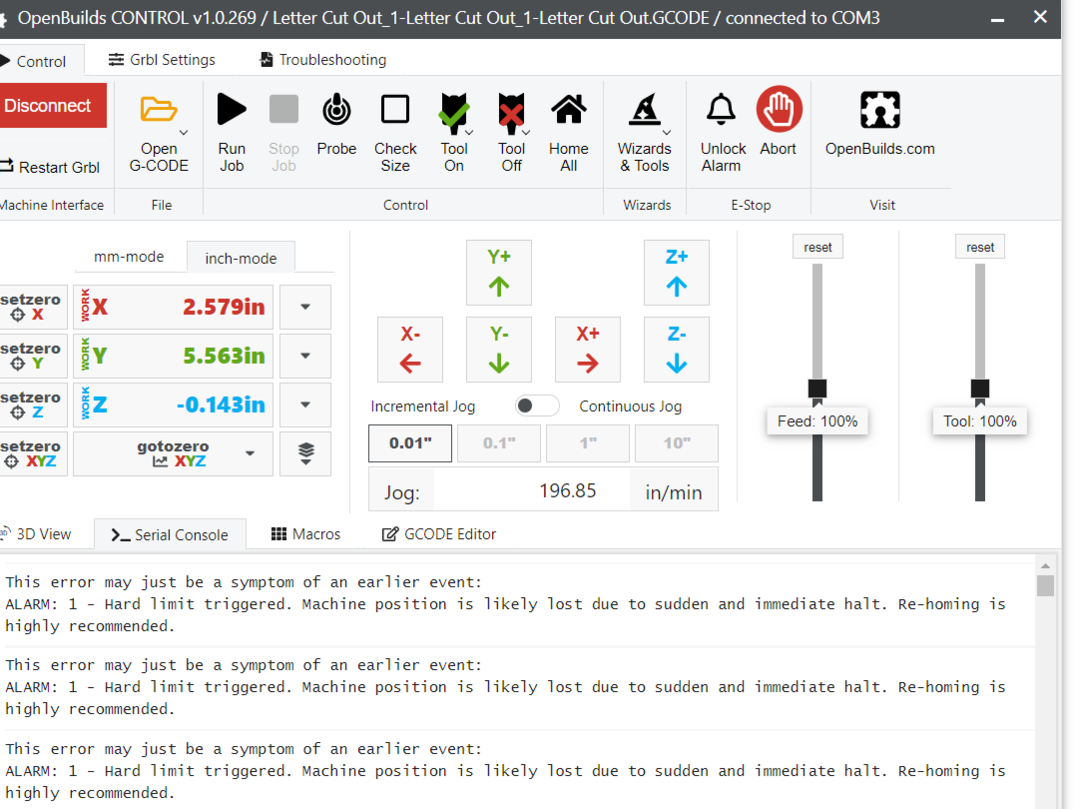Jog Z axis up with Z+ arrow
The image size is (1080, 809).
coord(676,272)
